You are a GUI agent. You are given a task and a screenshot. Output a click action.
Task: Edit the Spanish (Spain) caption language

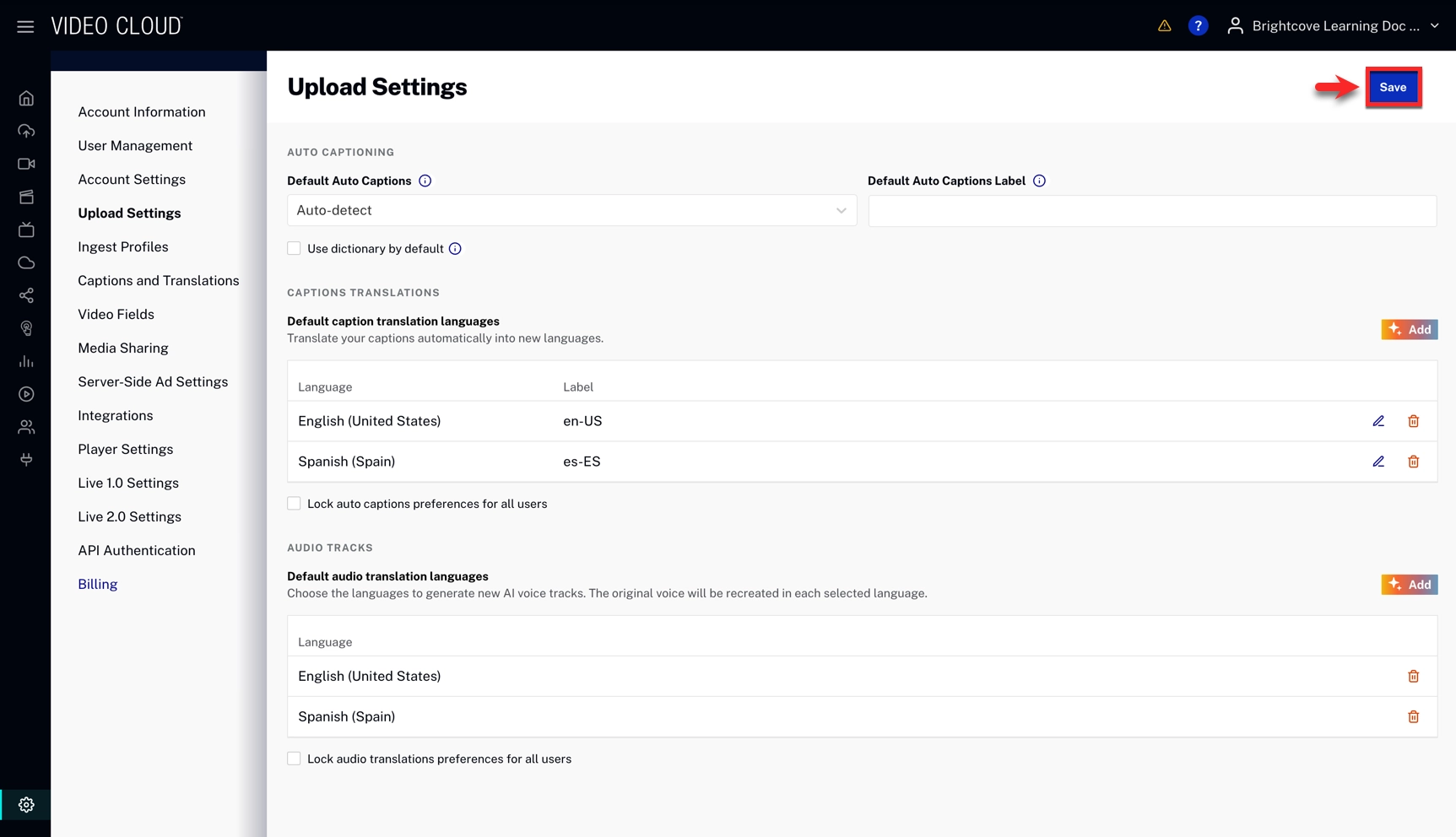1378,462
